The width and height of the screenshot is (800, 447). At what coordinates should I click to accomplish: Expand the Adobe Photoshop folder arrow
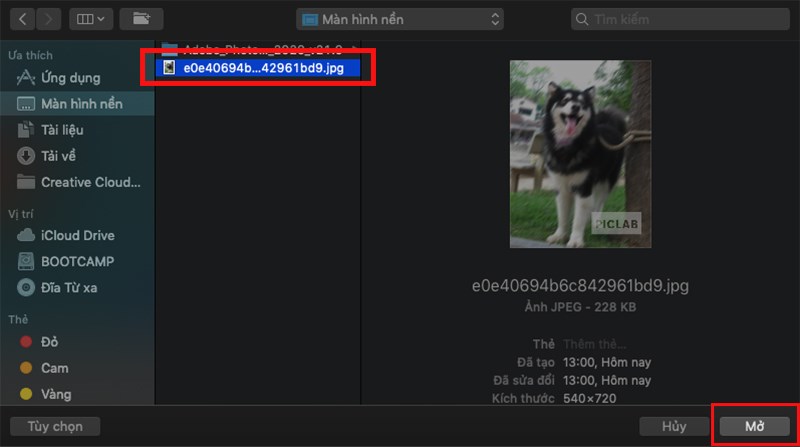(x=354, y=49)
